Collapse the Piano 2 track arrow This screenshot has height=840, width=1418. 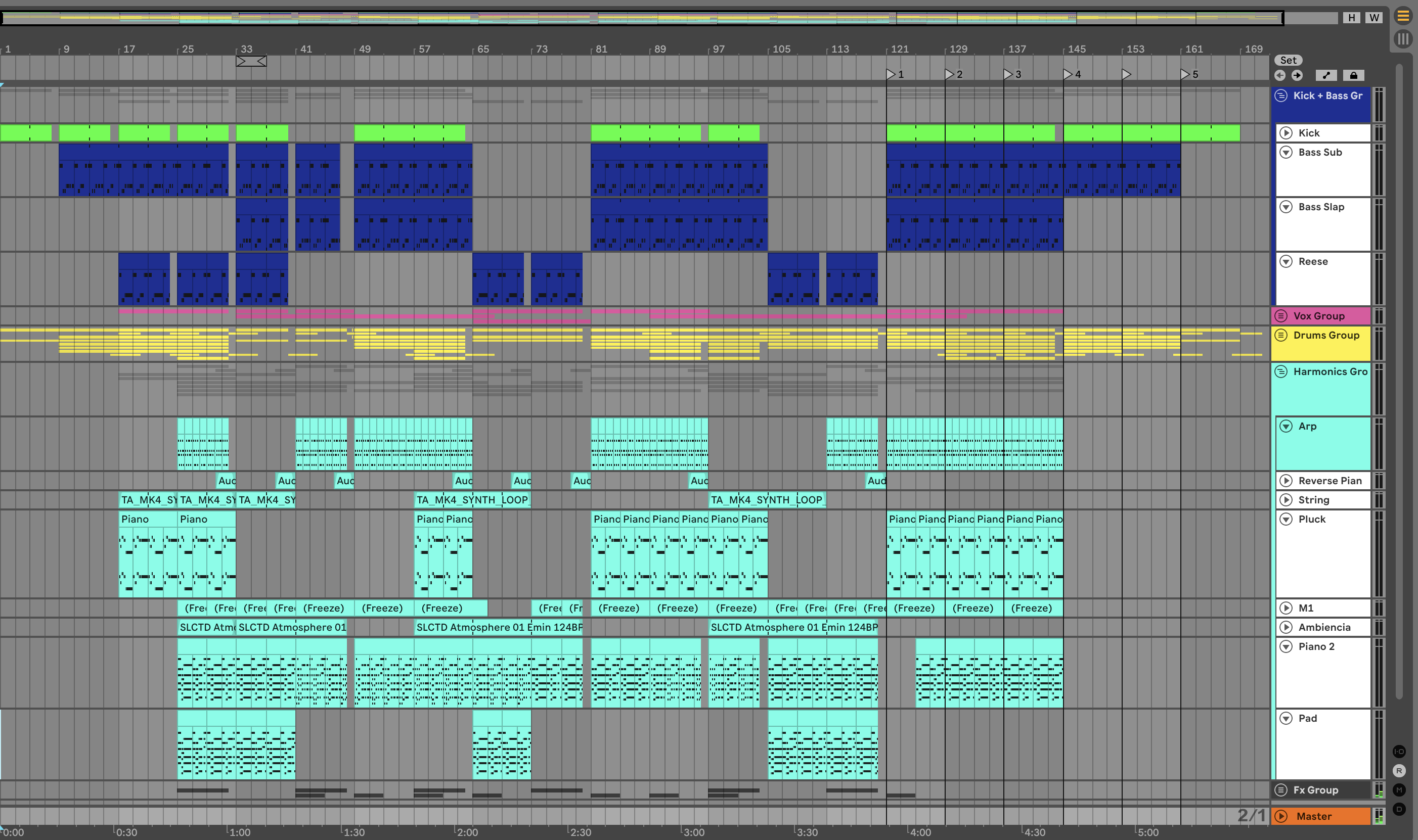click(1286, 646)
